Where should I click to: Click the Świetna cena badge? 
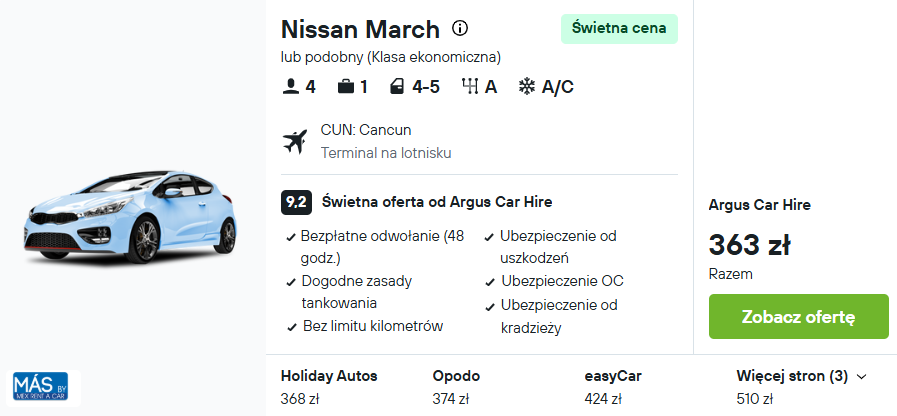click(x=619, y=29)
